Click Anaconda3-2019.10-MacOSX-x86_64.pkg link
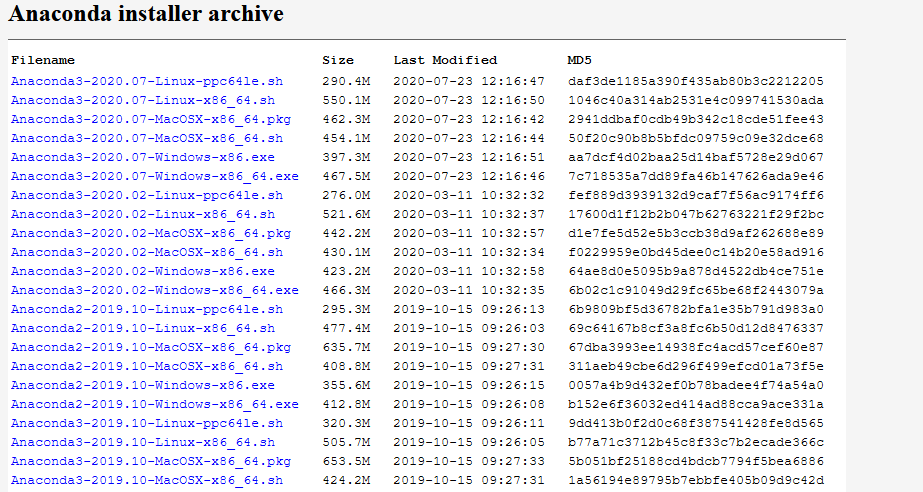Screen dimensions: 923x492 coord(151,461)
